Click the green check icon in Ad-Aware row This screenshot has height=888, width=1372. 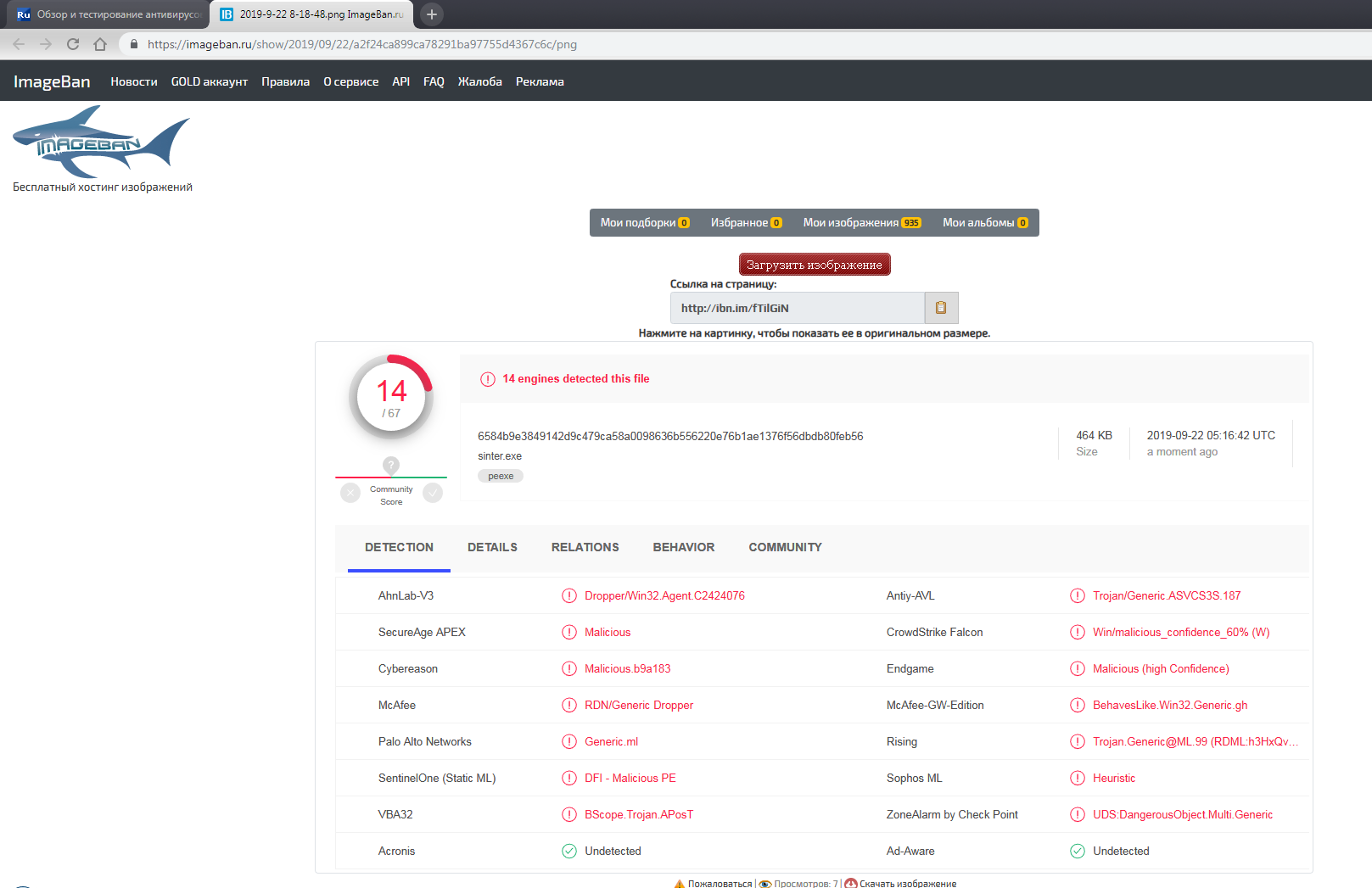point(1078,851)
